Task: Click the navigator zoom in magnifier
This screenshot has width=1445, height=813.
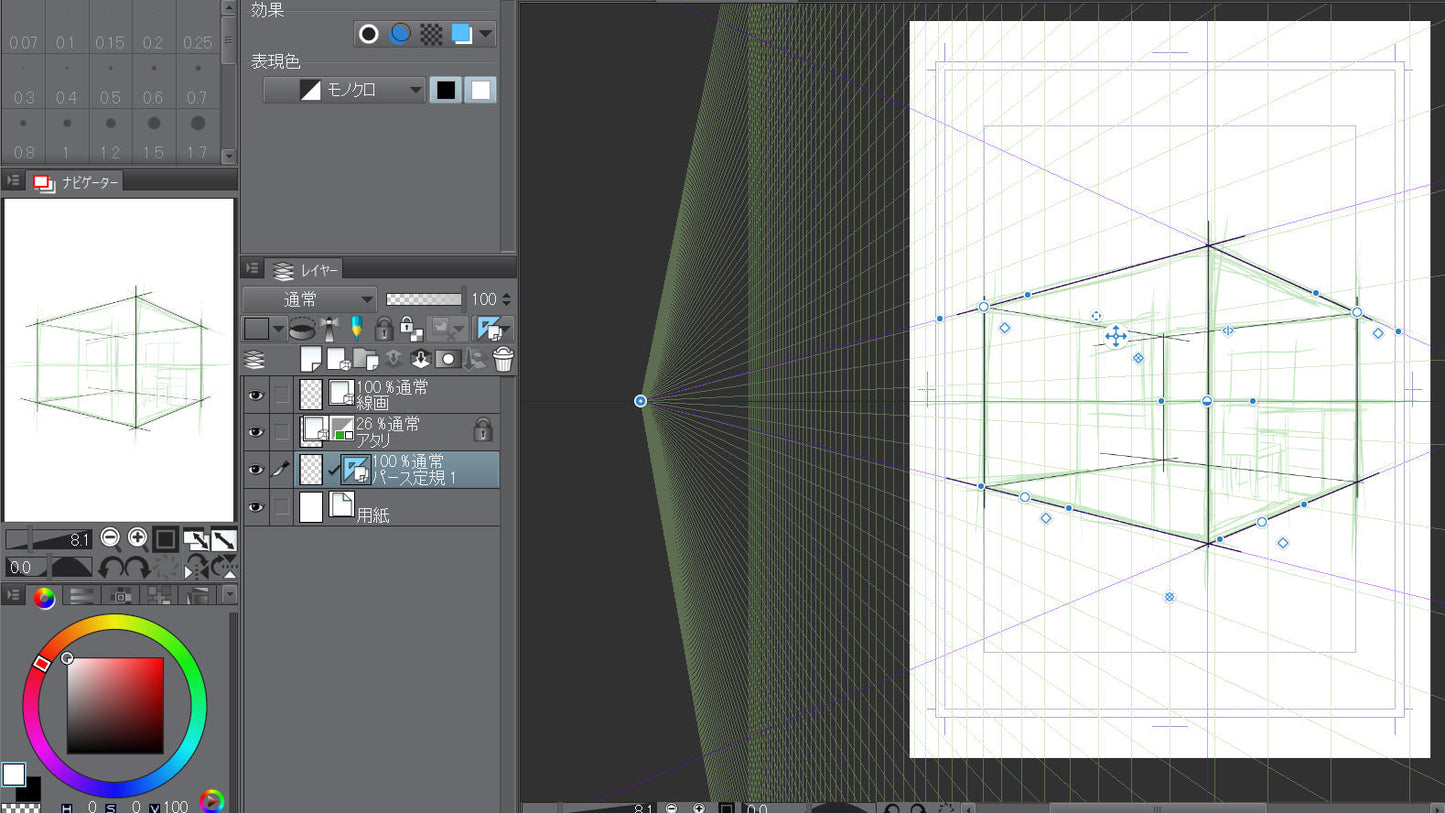Action: click(x=138, y=539)
